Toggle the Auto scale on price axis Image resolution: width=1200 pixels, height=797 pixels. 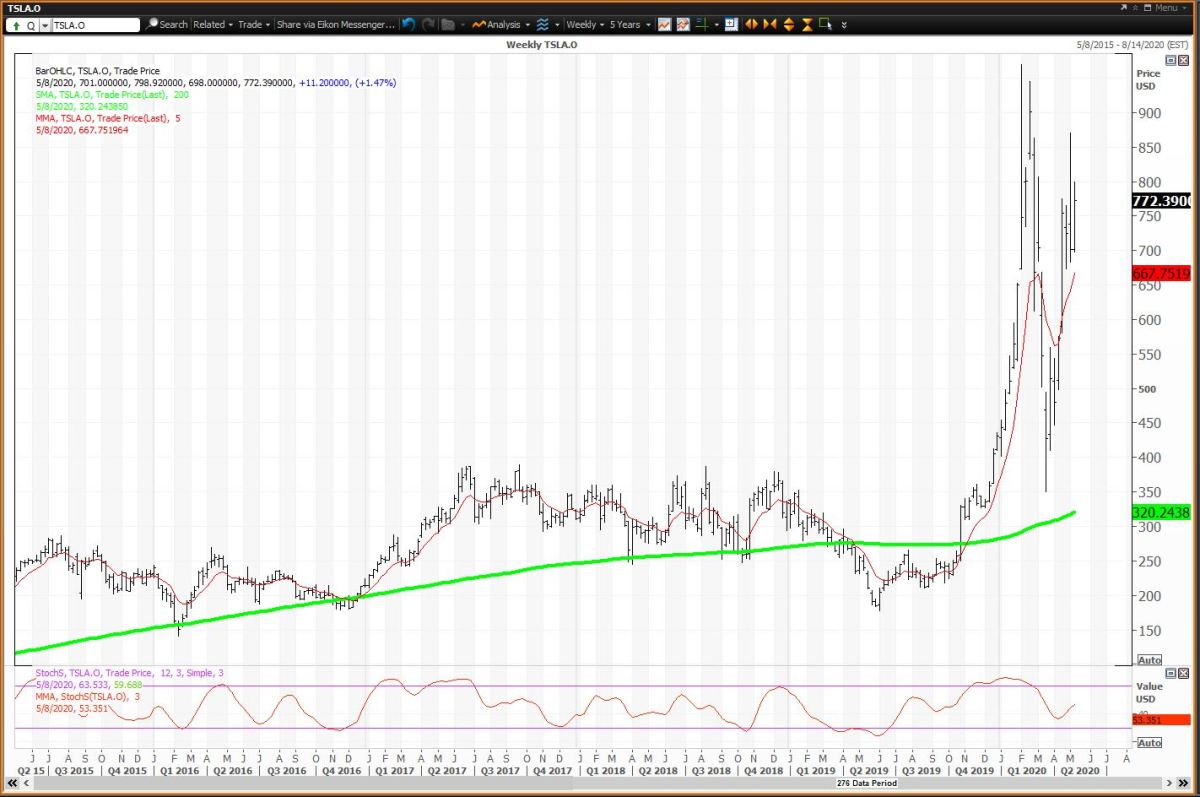tap(1149, 660)
